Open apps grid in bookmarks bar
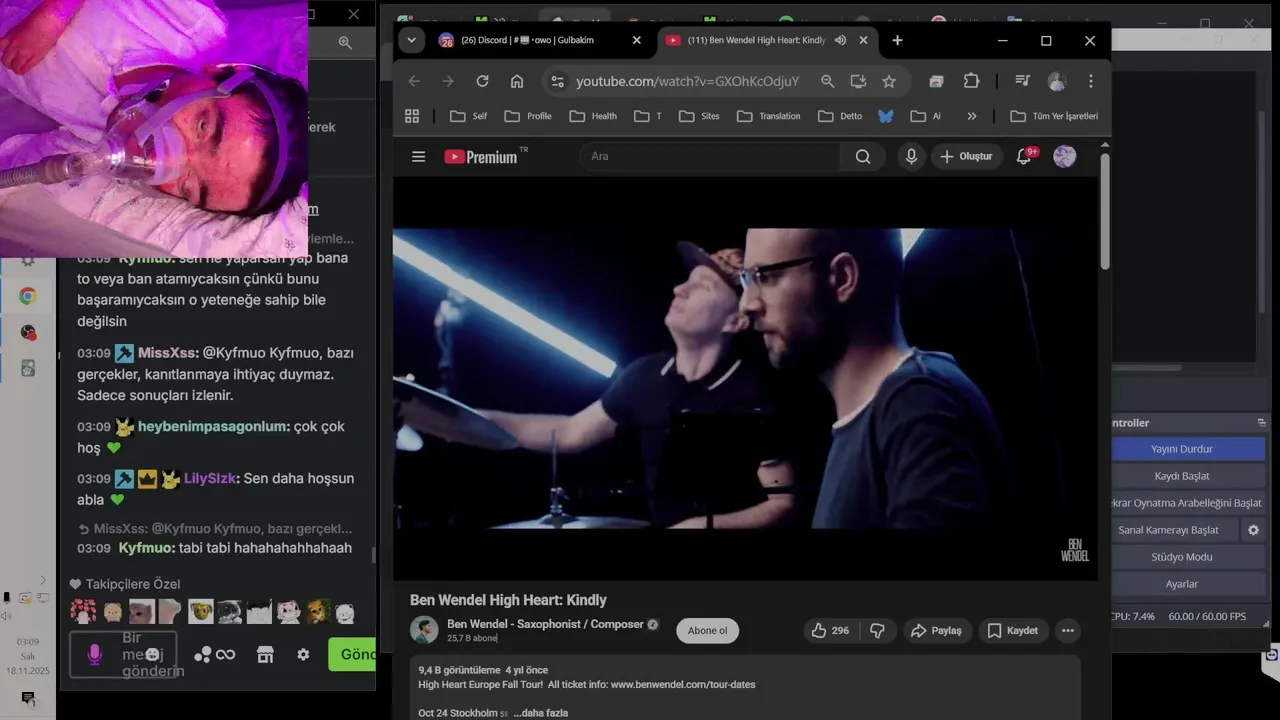Screen dimensions: 1280x720 tap(412, 116)
